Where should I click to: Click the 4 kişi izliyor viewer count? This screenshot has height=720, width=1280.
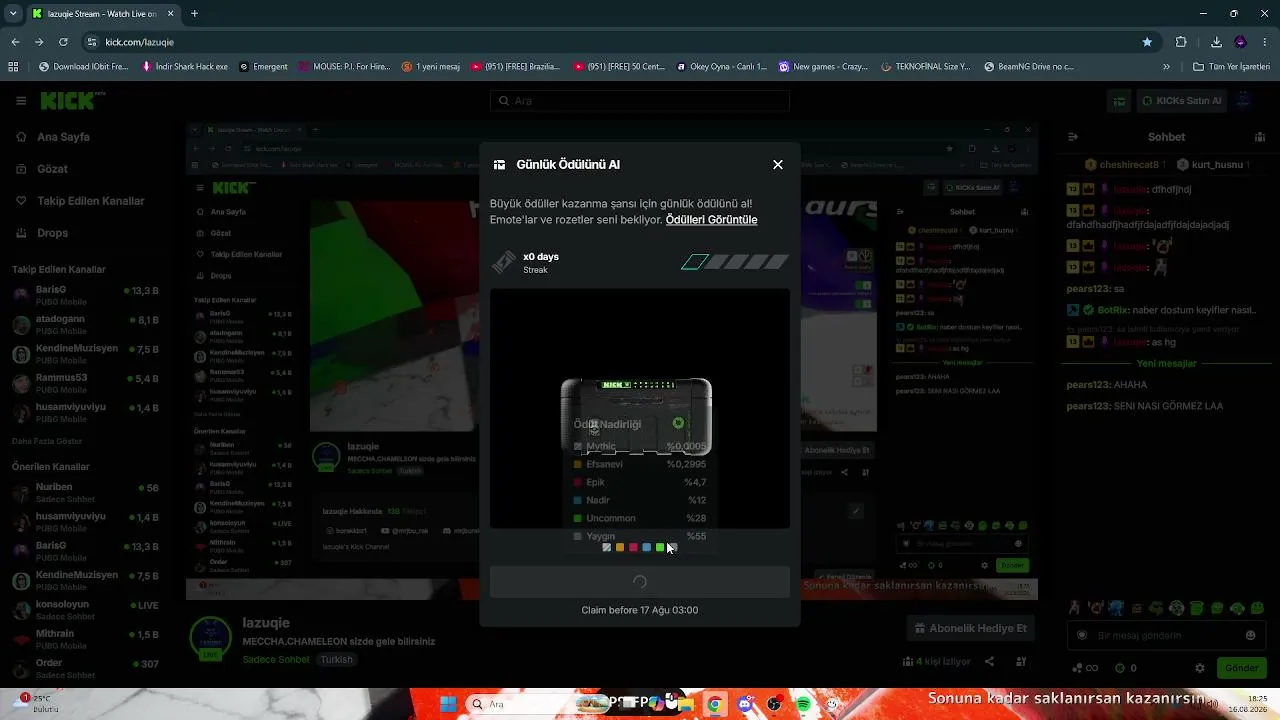pyautogui.click(x=936, y=661)
